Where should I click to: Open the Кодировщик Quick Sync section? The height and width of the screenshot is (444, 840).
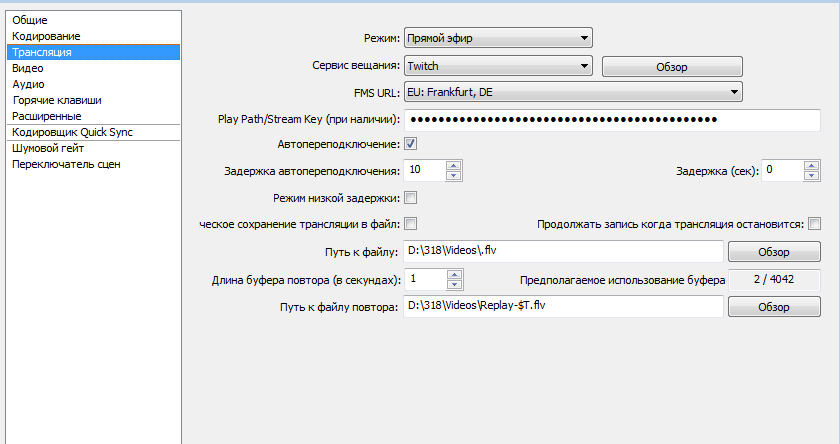click(x=94, y=132)
